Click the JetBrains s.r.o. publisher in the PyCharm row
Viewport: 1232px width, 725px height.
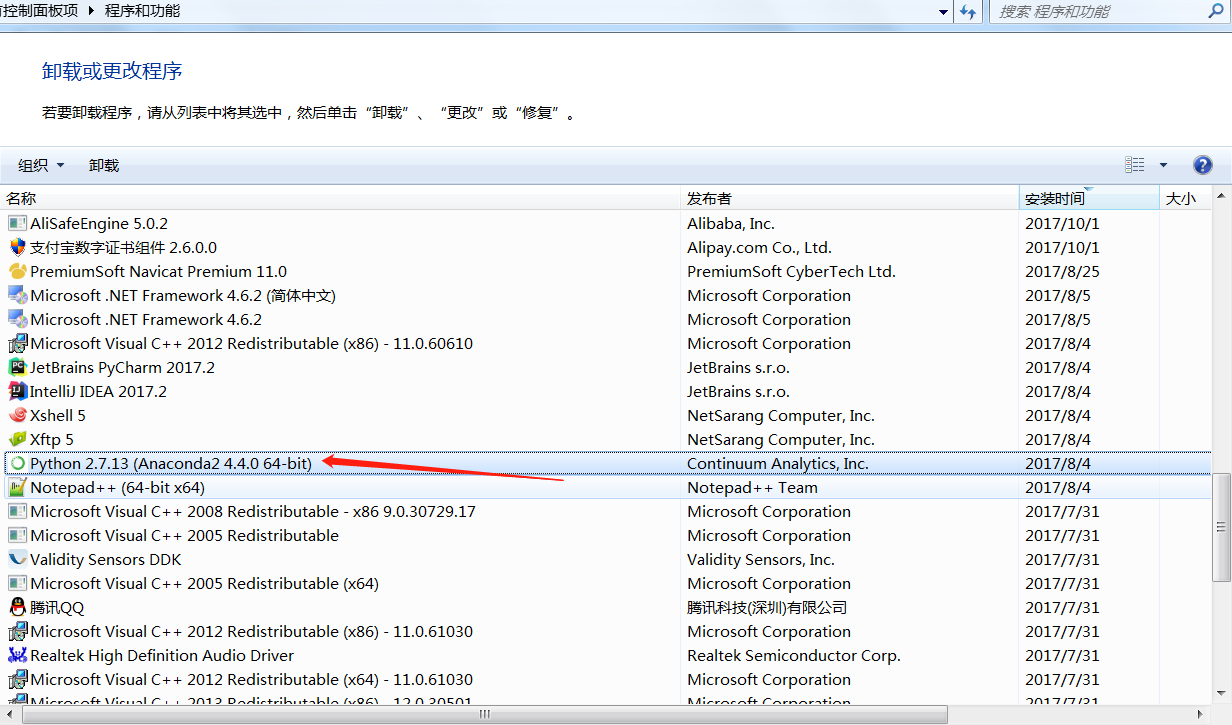pyautogui.click(x=738, y=368)
